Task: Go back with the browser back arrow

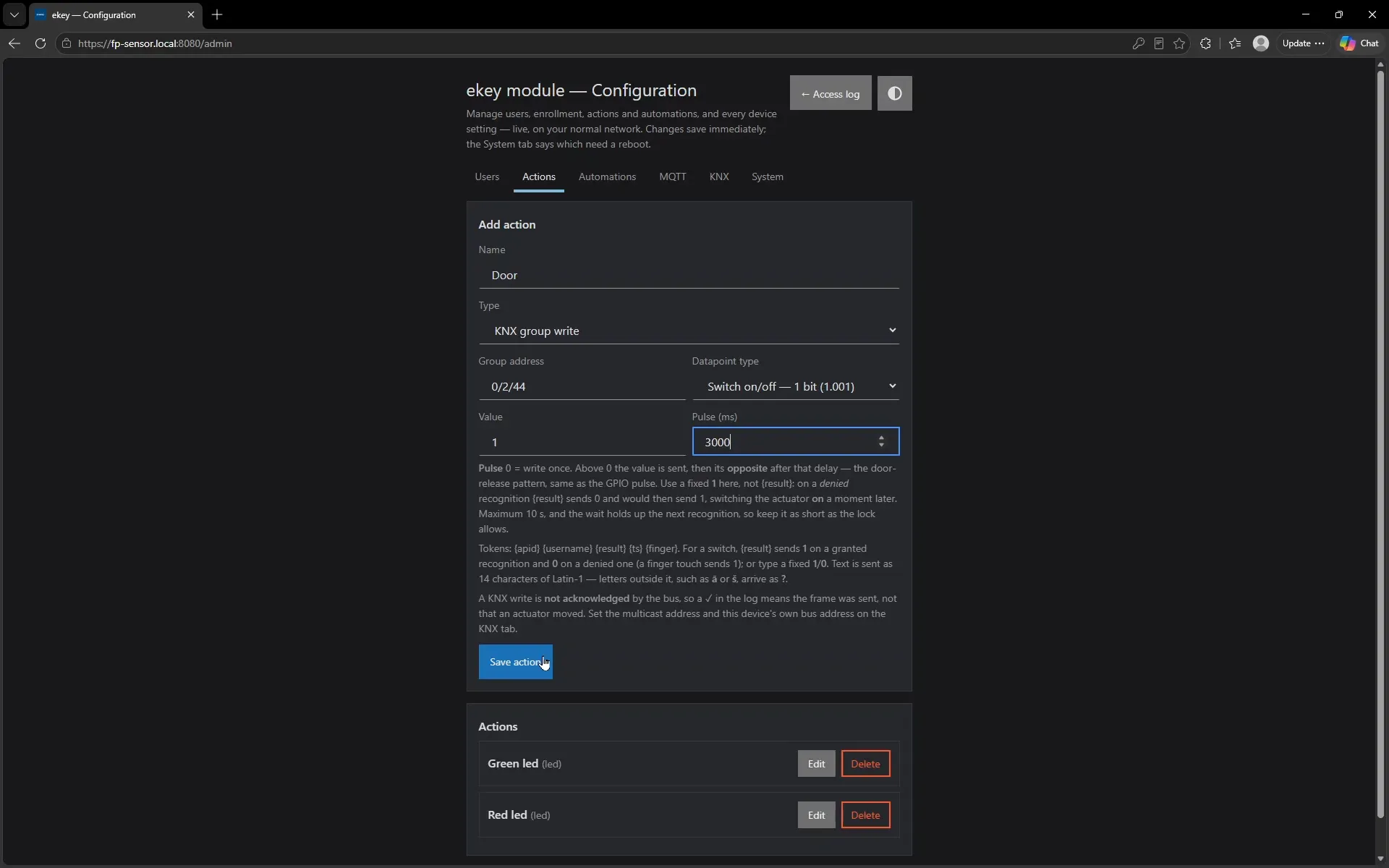Action: point(14,43)
